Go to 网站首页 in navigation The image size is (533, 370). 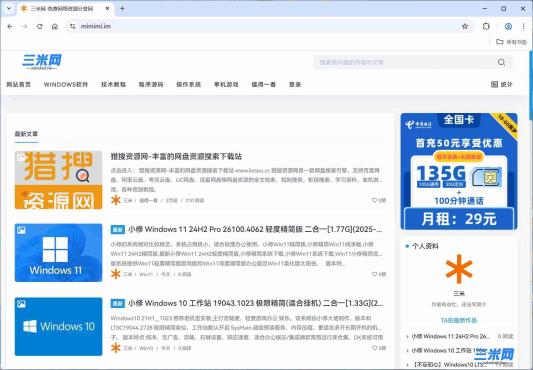(19, 84)
